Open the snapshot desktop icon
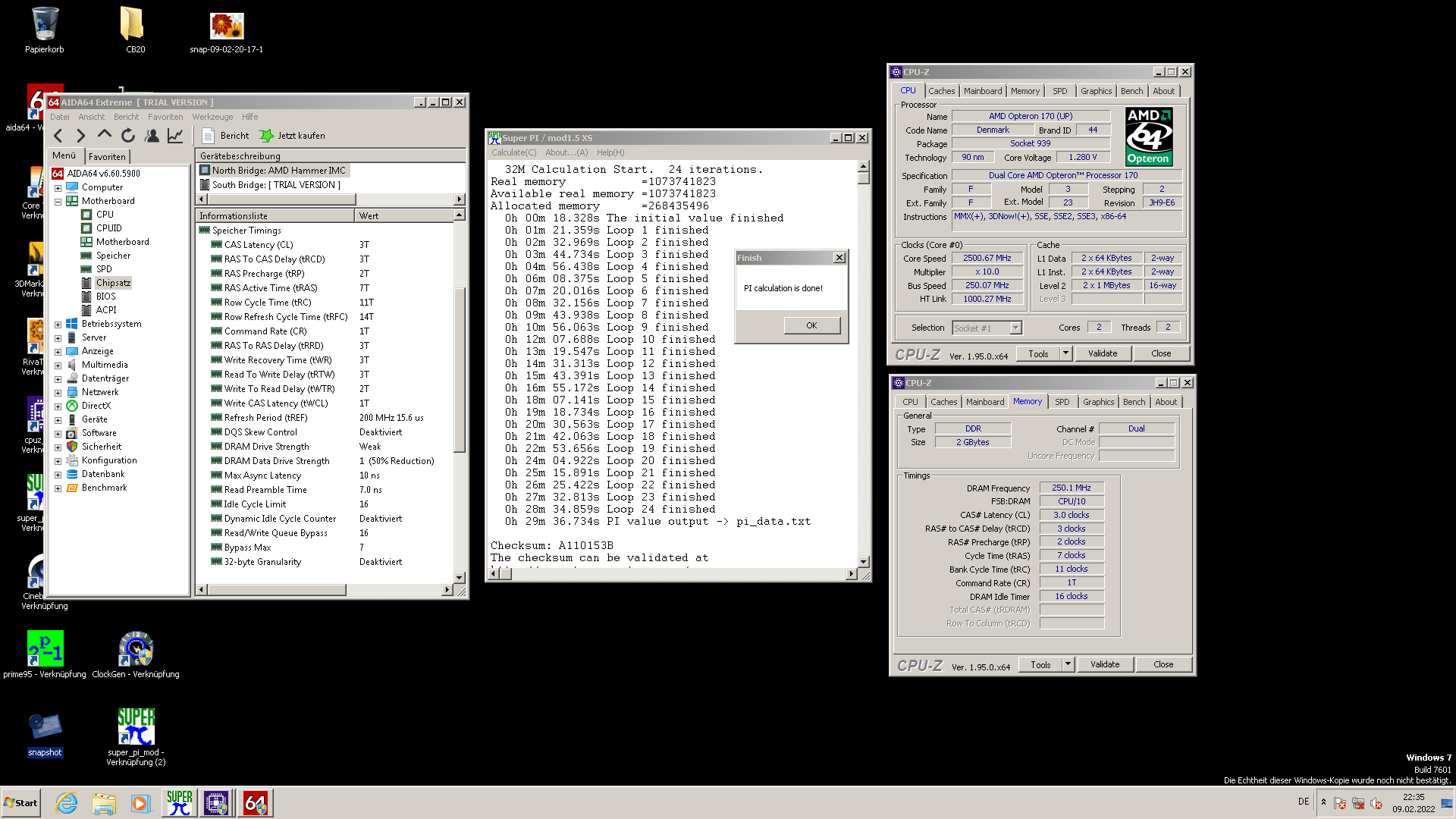 45,734
